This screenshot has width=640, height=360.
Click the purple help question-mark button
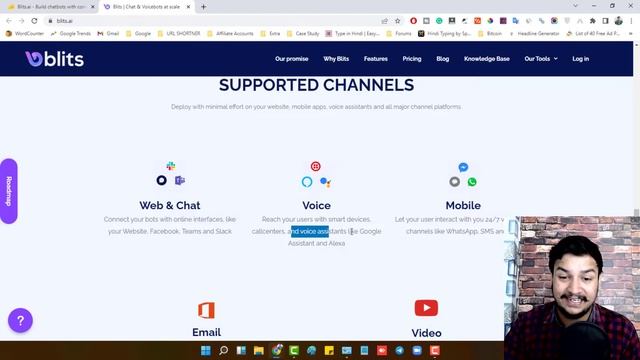[20, 321]
